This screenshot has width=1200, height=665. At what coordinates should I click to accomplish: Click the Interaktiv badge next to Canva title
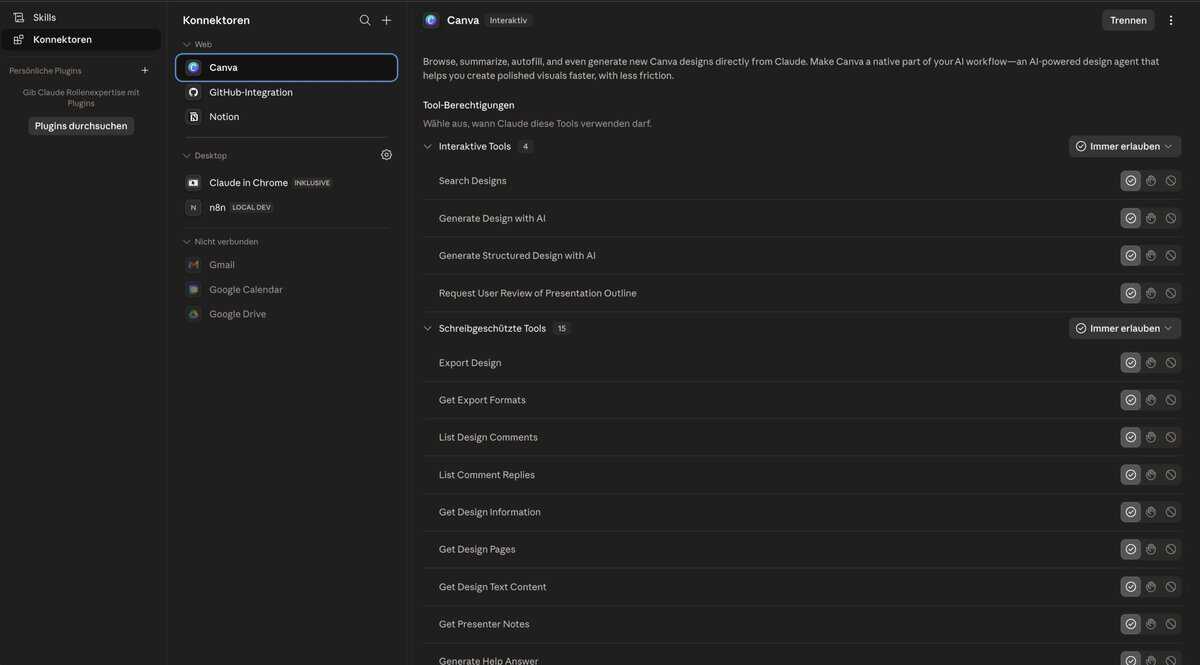click(x=508, y=20)
